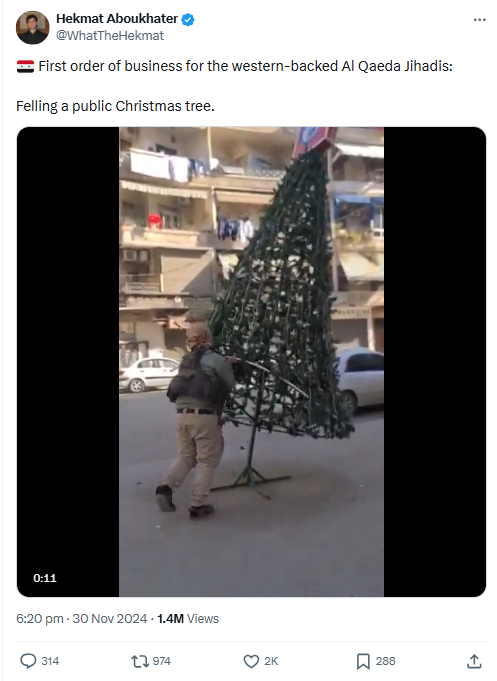The height and width of the screenshot is (681, 497).
Task: Click the 30 Nov 2024 date
Action: (110, 618)
